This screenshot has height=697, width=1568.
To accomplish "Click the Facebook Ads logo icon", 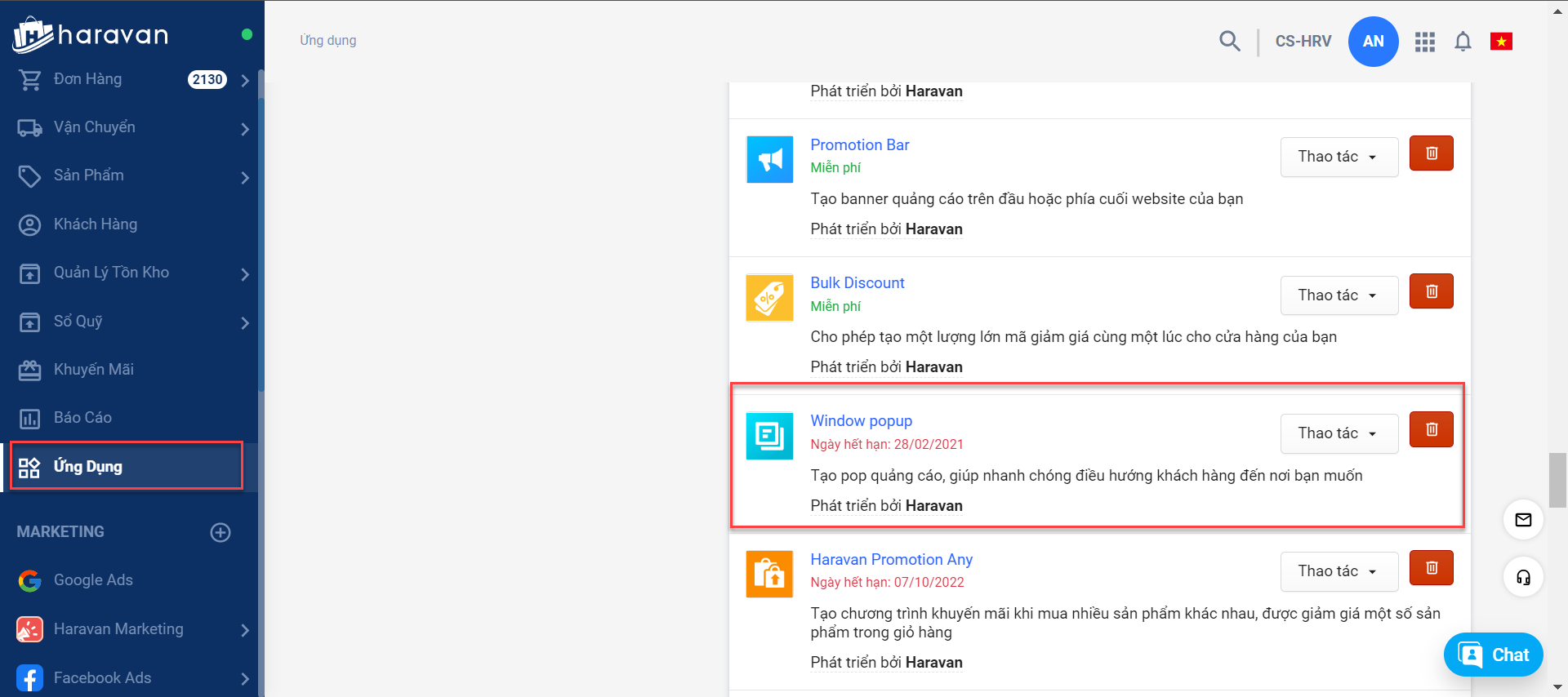I will (x=30, y=678).
